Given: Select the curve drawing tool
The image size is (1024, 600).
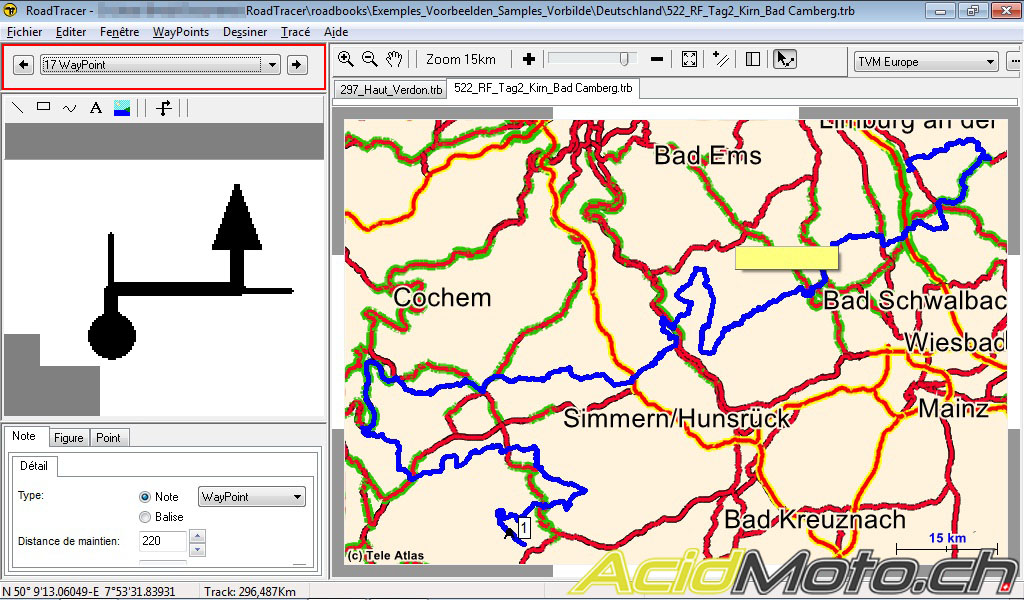Looking at the screenshot, I should 69,108.
